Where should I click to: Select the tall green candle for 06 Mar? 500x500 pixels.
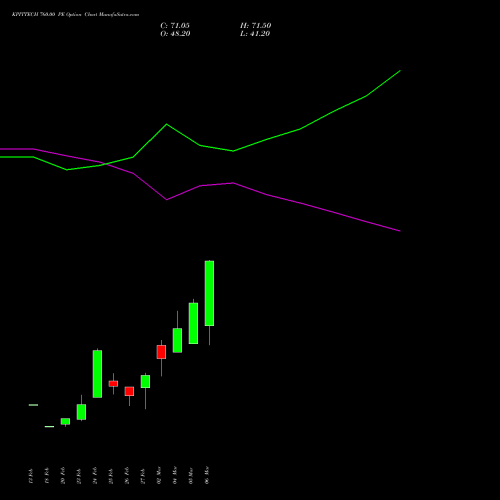[209, 293]
